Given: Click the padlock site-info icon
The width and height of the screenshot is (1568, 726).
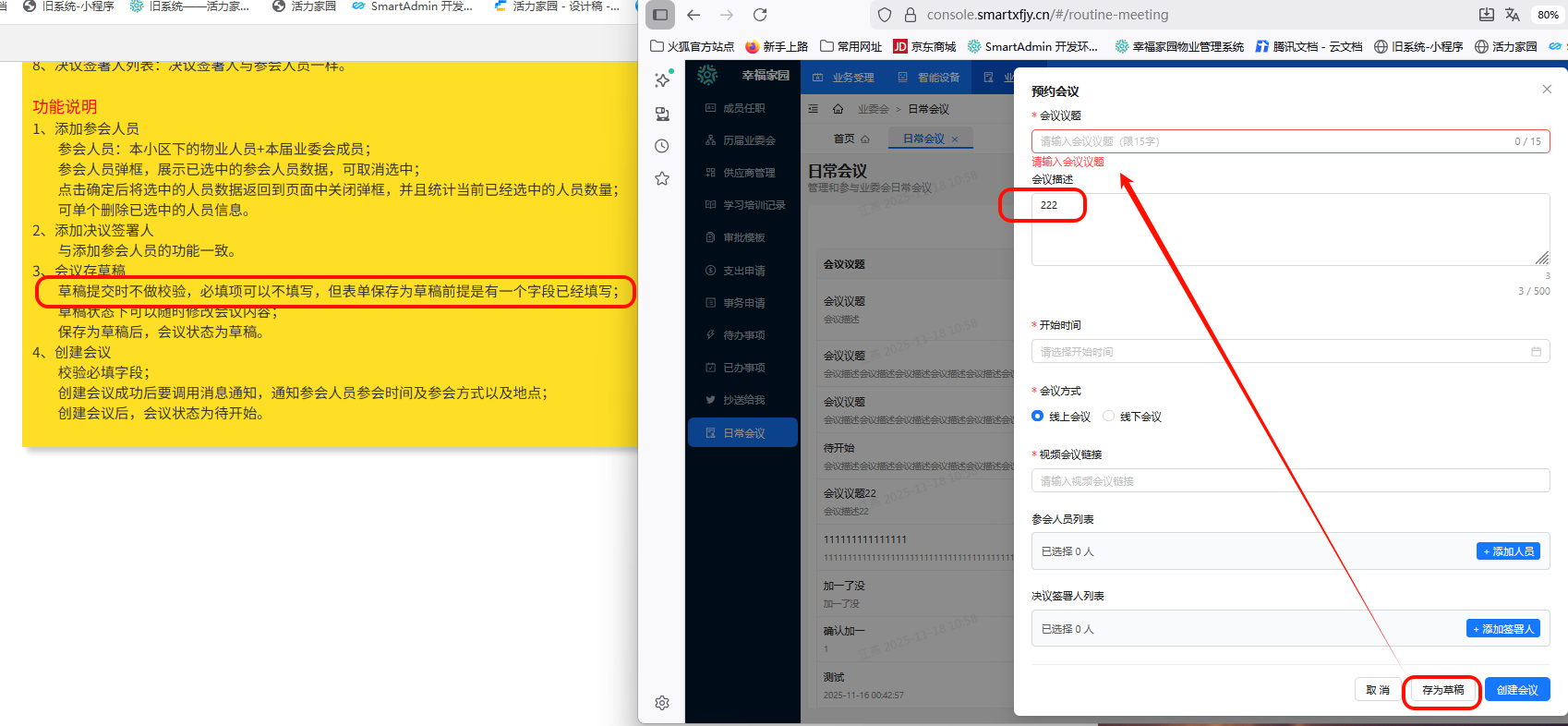Looking at the screenshot, I should (910, 15).
